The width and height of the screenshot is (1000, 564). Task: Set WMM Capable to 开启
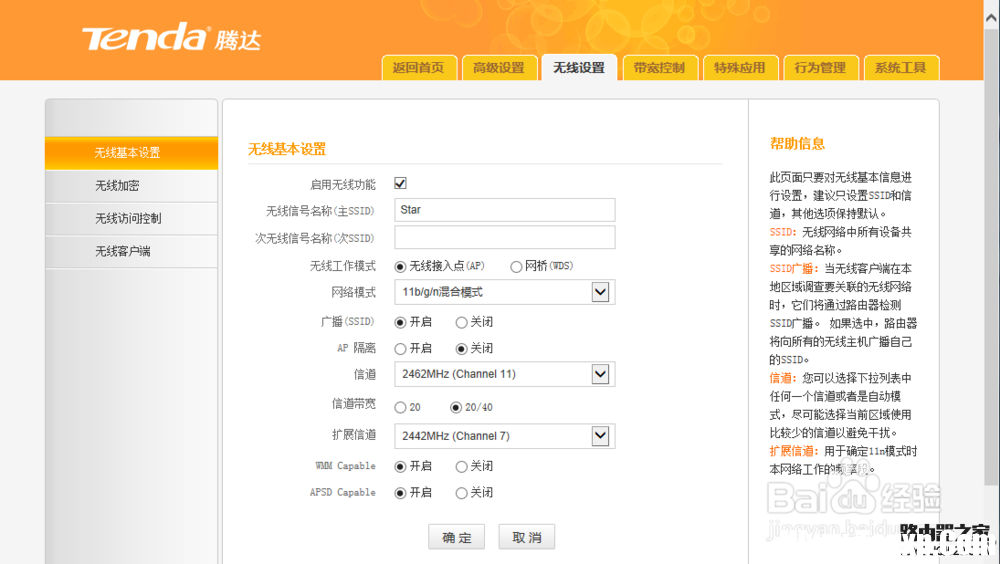(401, 467)
